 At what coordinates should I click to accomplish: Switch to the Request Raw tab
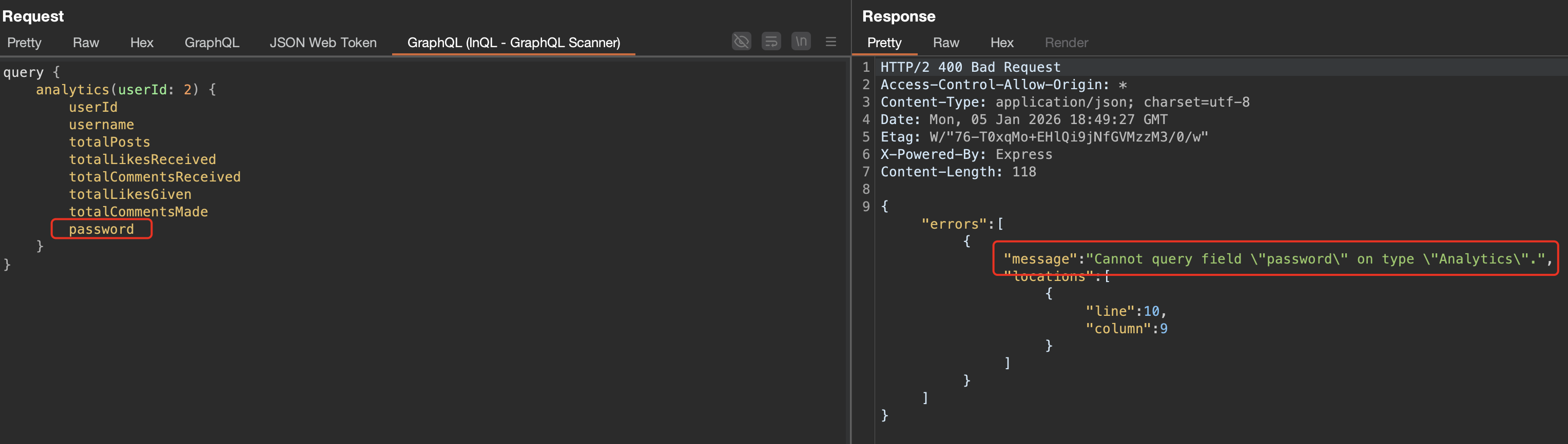86,43
